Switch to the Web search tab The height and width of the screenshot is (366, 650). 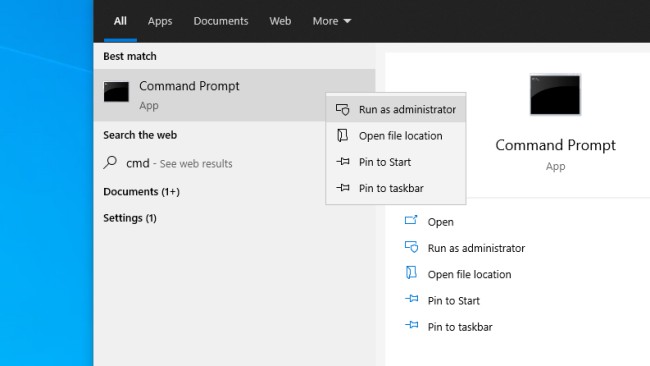(x=280, y=21)
